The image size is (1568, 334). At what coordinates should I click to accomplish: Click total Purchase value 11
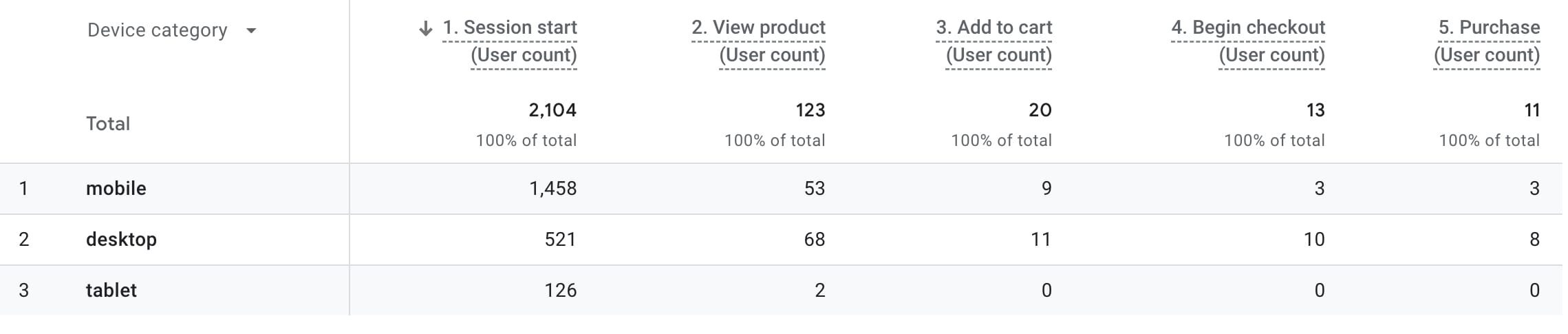1532,110
